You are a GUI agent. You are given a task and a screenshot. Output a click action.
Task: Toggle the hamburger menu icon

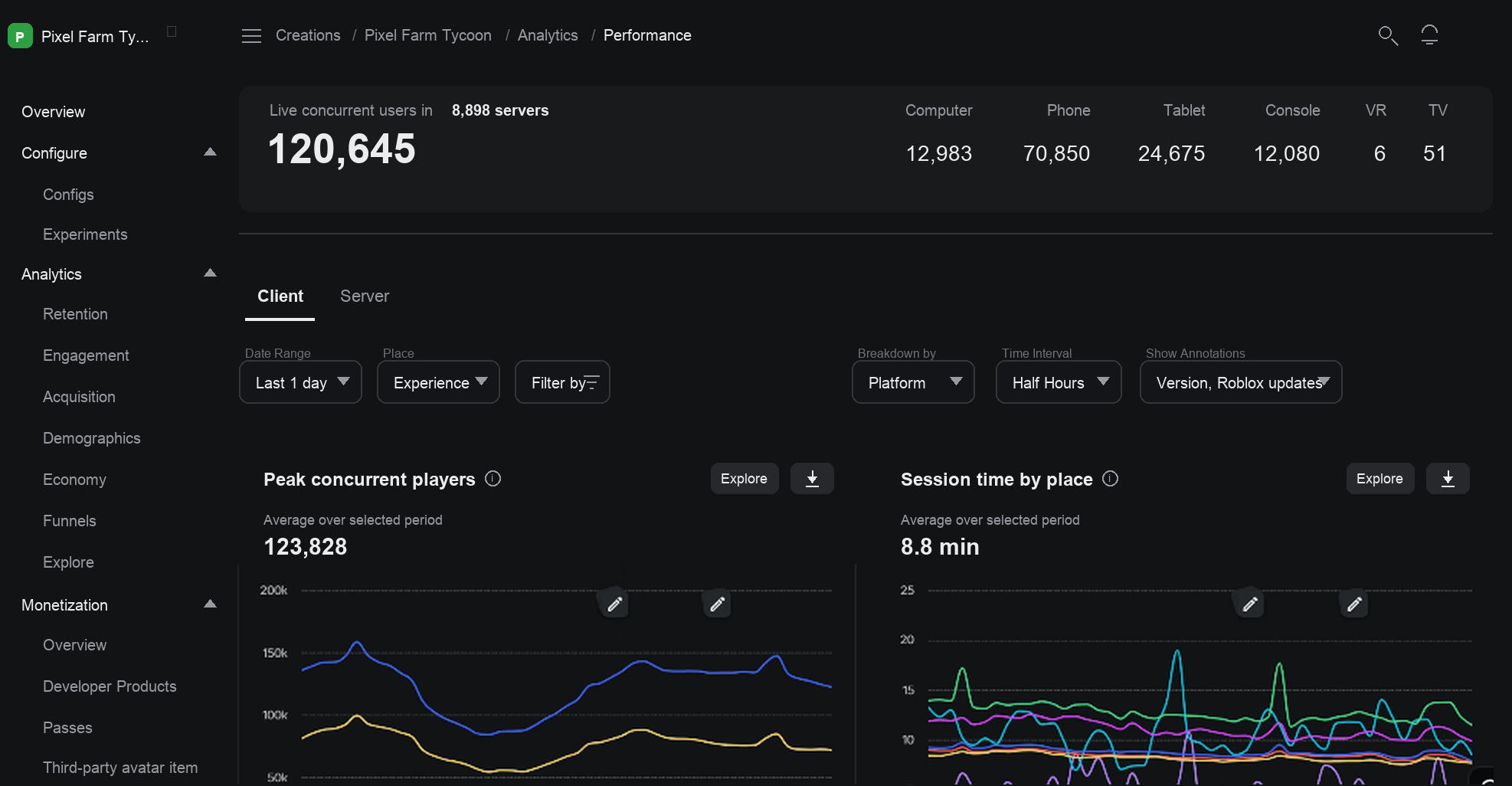pos(251,36)
